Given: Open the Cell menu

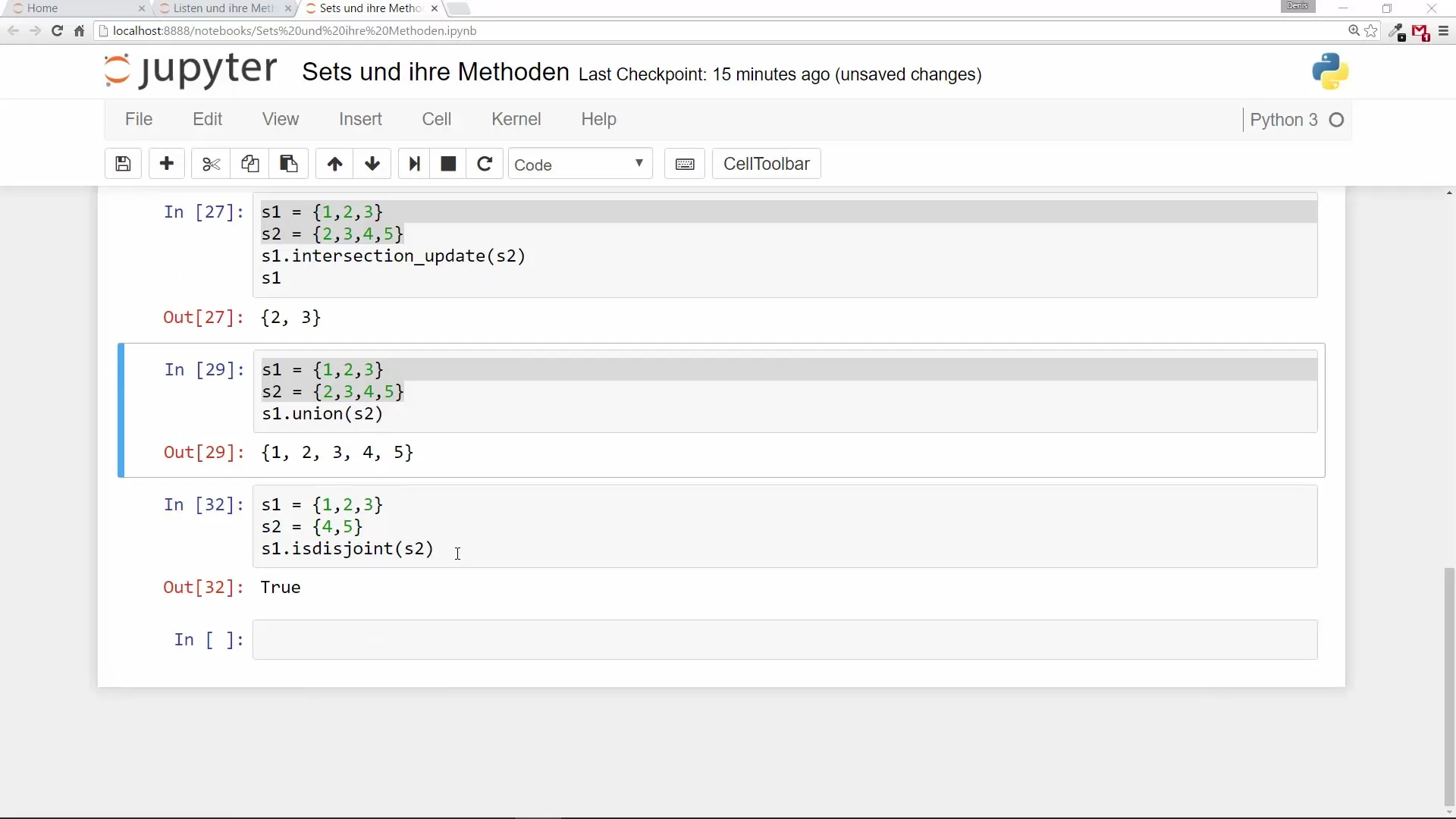Looking at the screenshot, I should click(436, 119).
